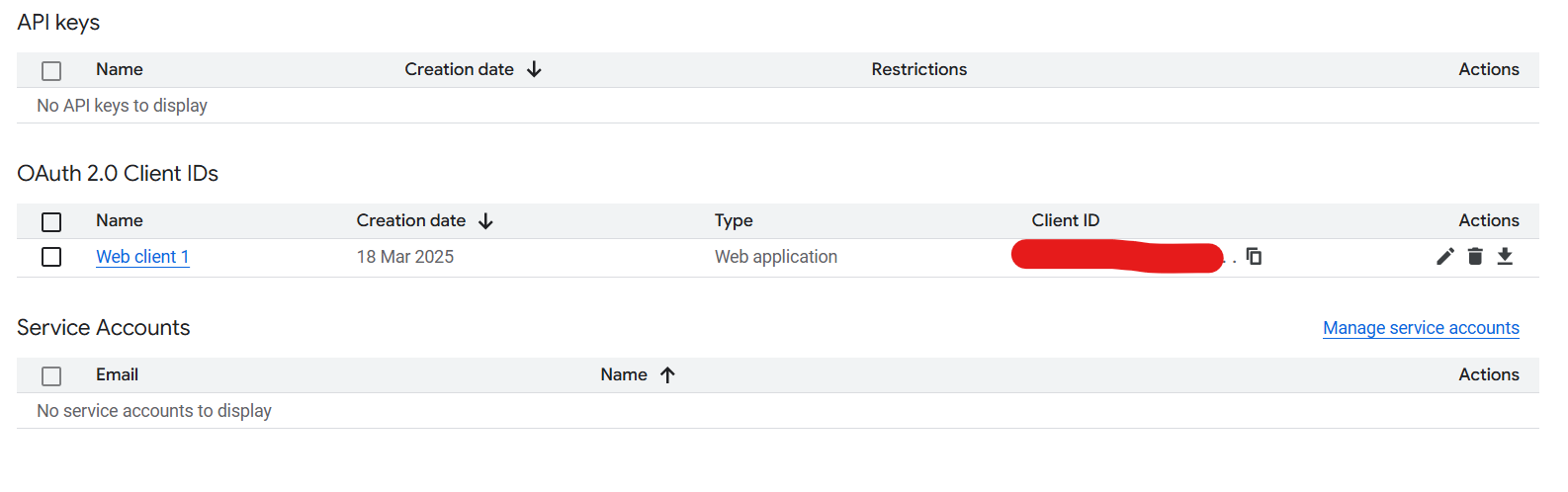The image size is (1568, 492).
Task: Select all service accounts checkbox
Action: coord(51,376)
